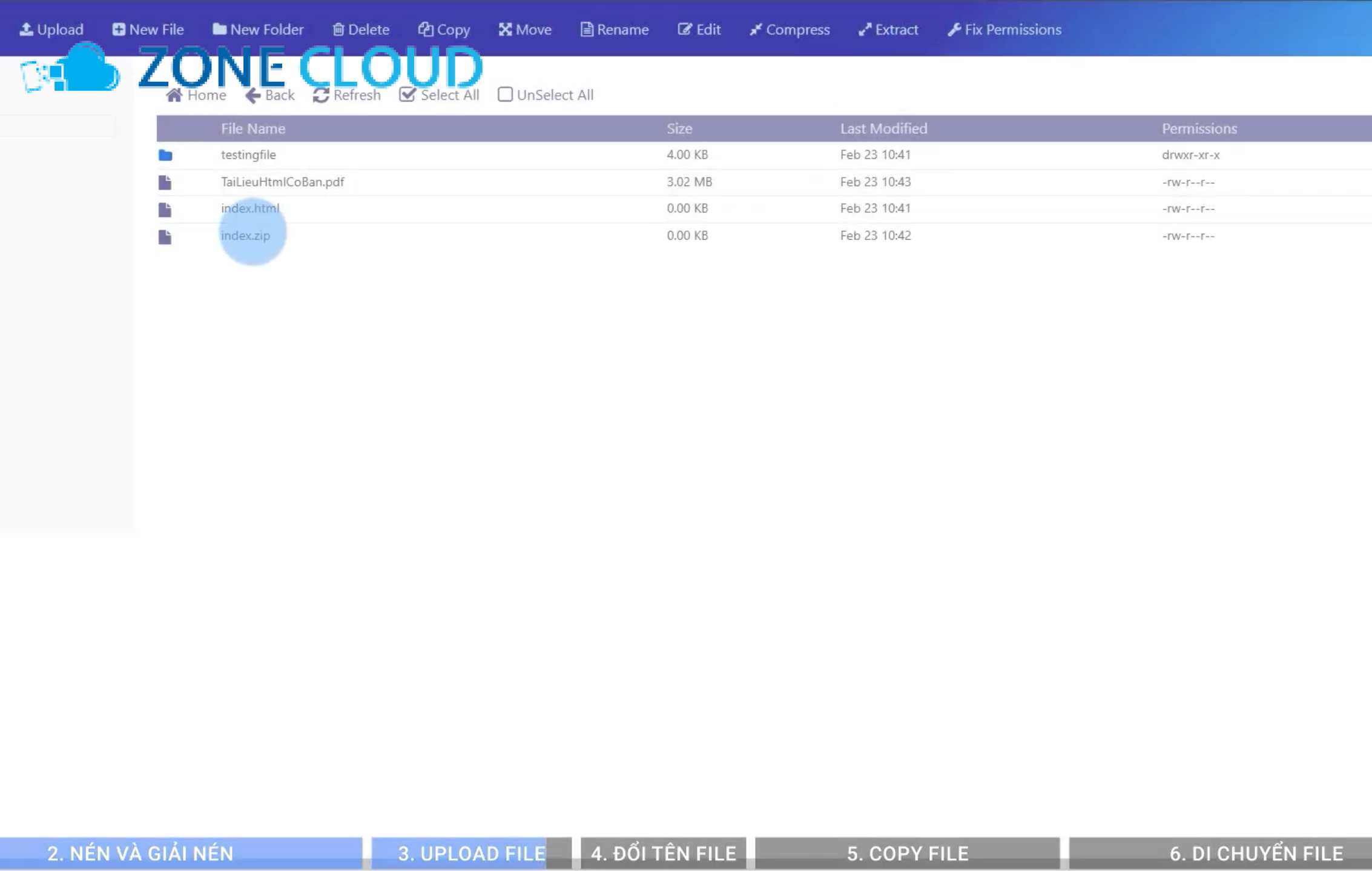Click the Compress toolbar button

790,29
